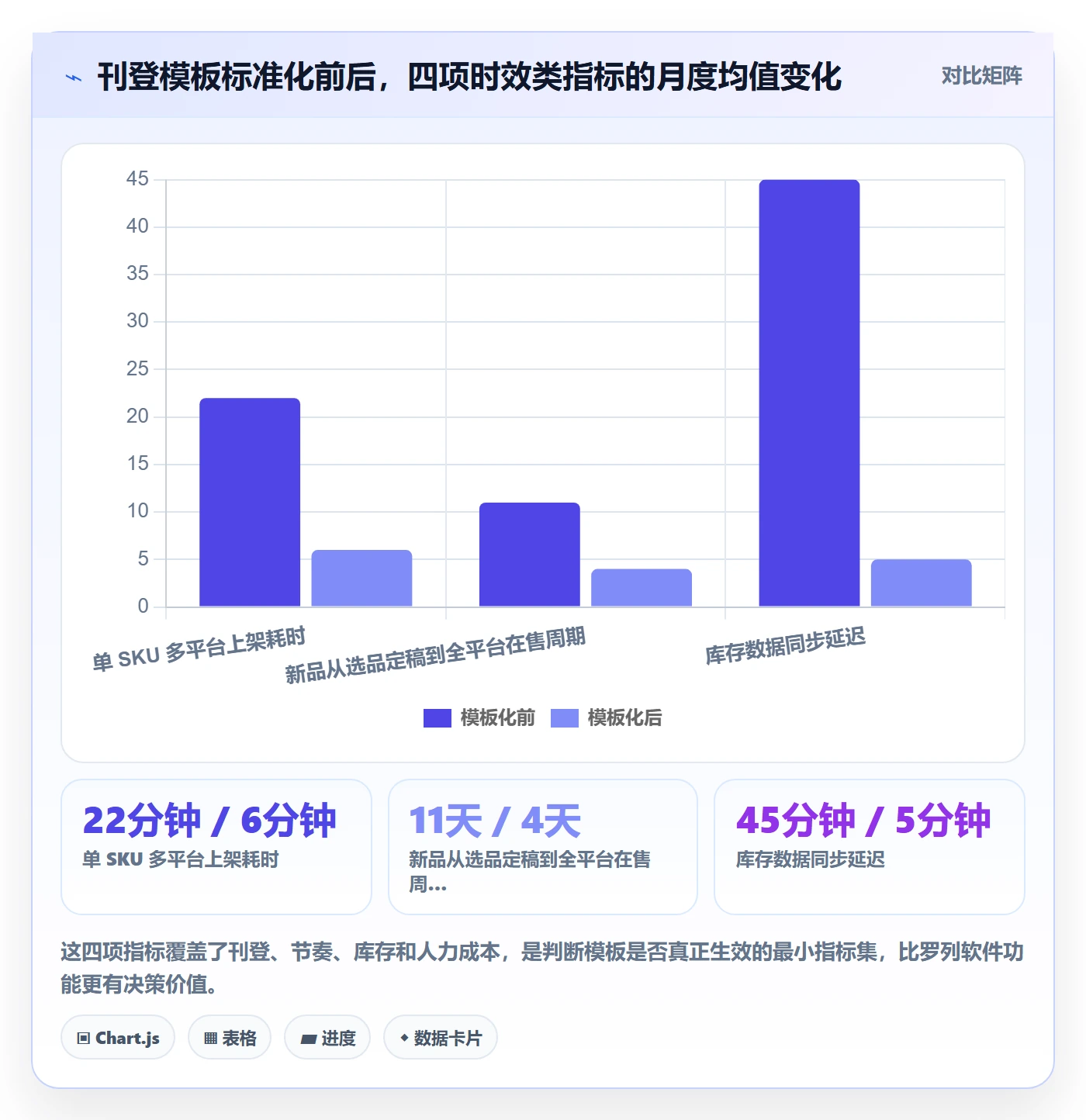
Task: Select the Chart.js tag chip
Action: 118,1038
